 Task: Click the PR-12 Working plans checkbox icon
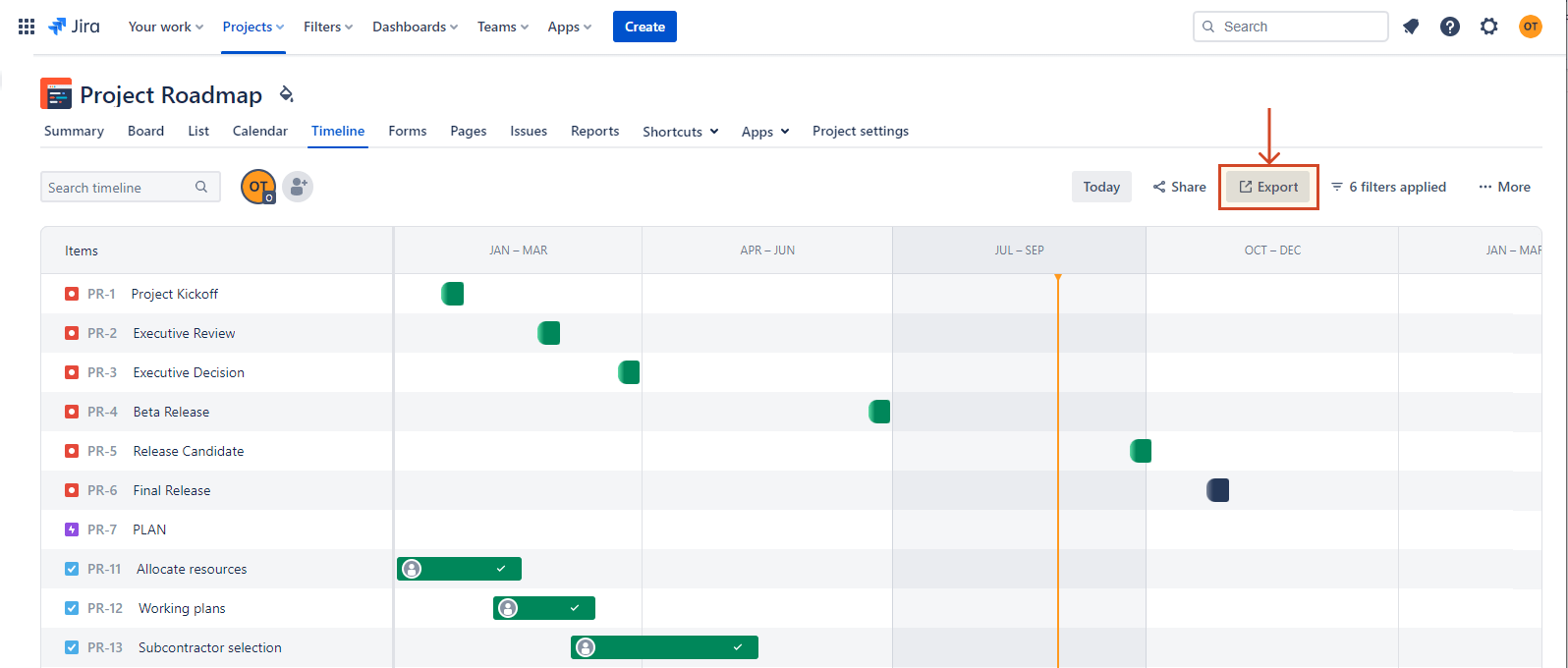tap(72, 608)
